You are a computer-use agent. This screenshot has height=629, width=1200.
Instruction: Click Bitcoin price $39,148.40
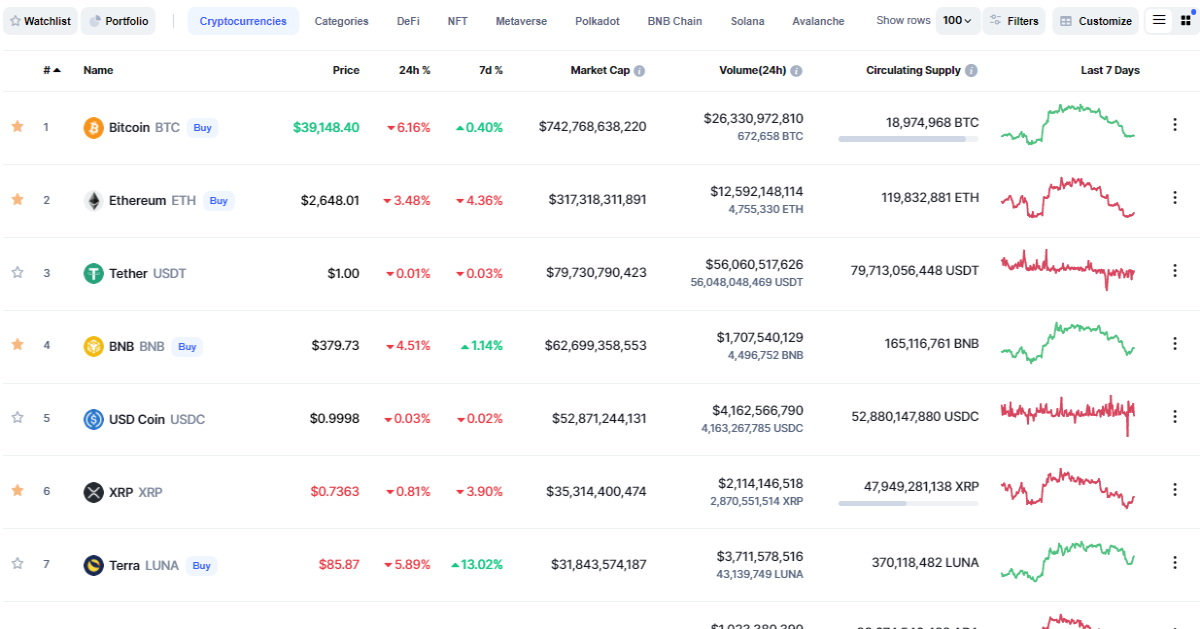point(326,128)
